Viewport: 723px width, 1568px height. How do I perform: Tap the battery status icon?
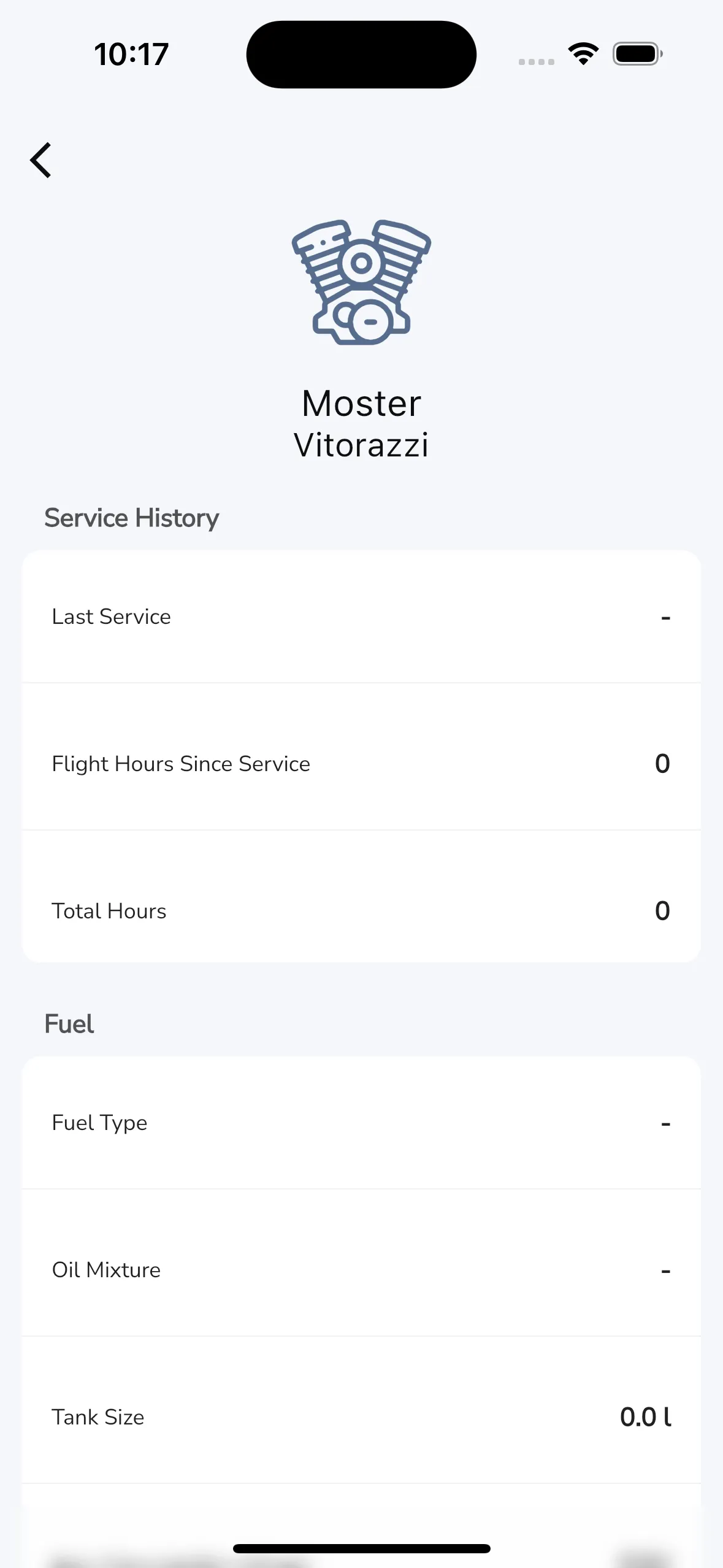point(637,54)
